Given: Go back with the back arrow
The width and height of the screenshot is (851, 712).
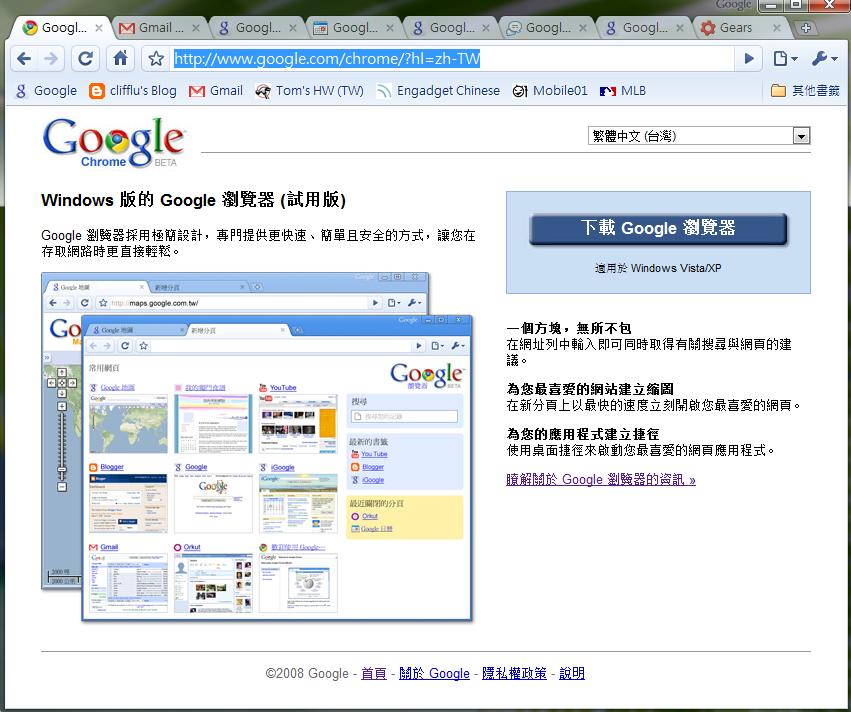Looking at the screenshot, I should click(x=24, y=59).
